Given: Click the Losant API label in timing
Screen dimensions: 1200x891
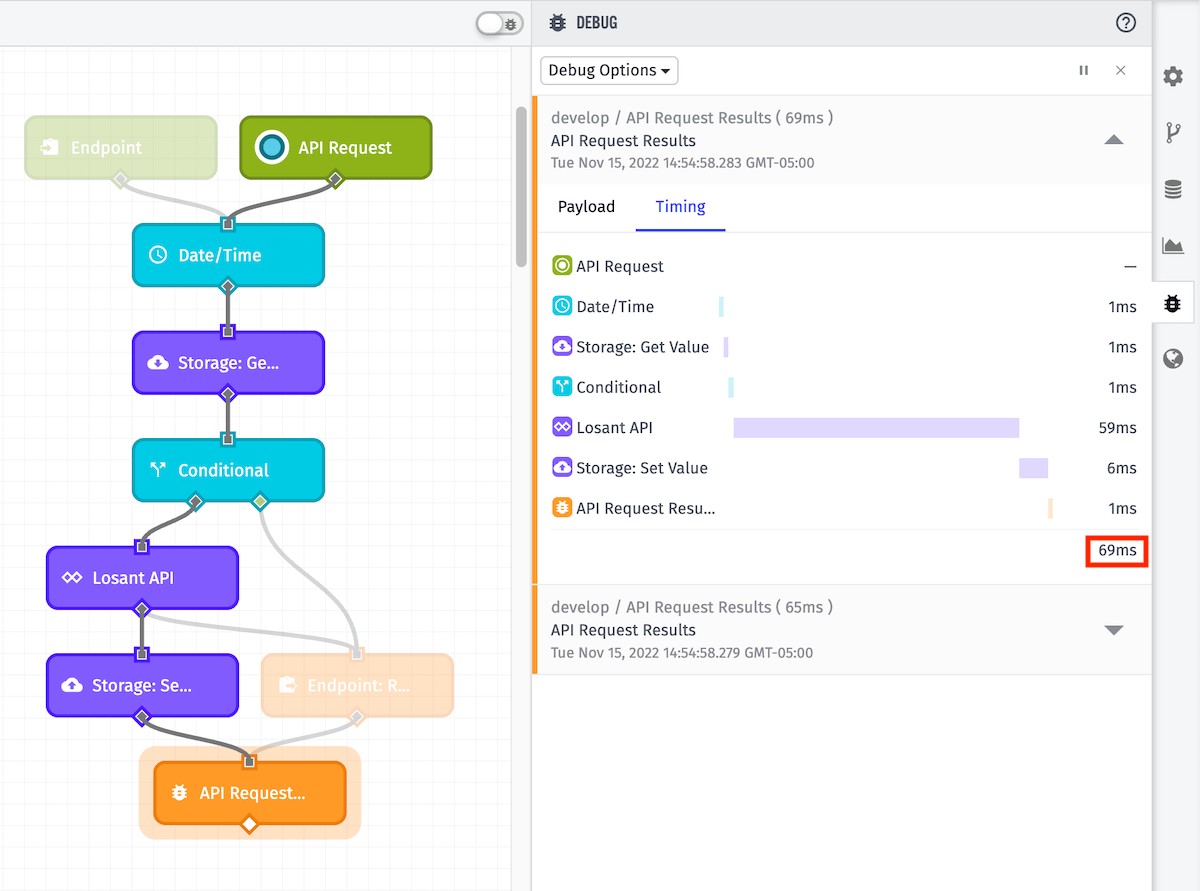Looking at the screenshot, I should click(x=614, y=428).
